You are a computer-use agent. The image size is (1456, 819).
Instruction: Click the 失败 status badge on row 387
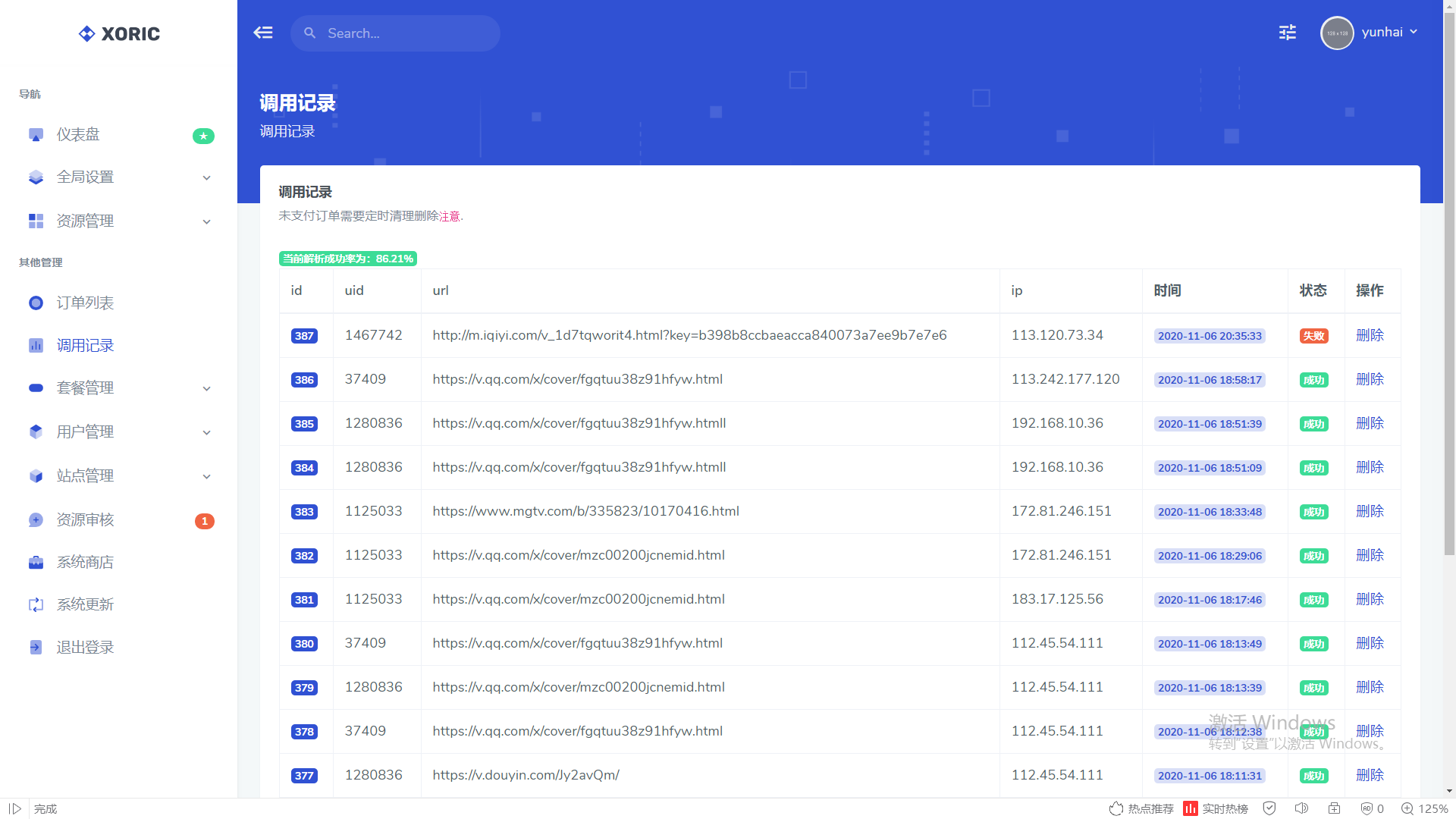(x=1313, y=336)
